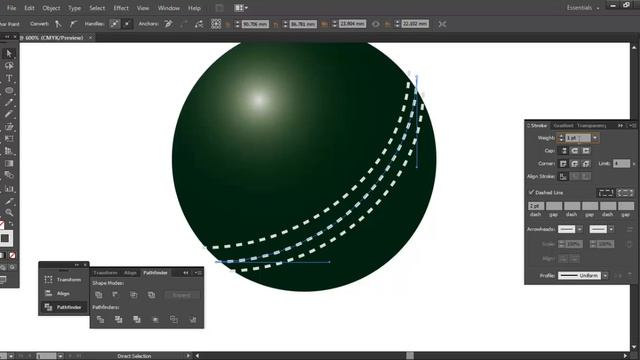
Task: Open the stroke Weight dropdown
Action: click(x=595, y=138)
